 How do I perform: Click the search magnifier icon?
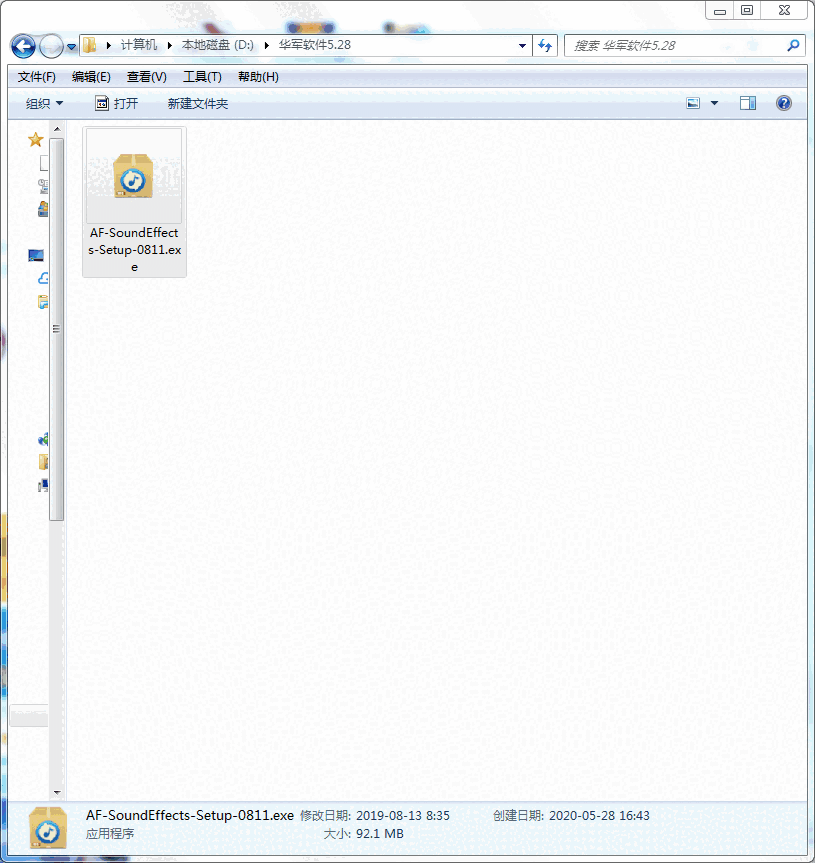pyautogui.click(x=793, y=46)
